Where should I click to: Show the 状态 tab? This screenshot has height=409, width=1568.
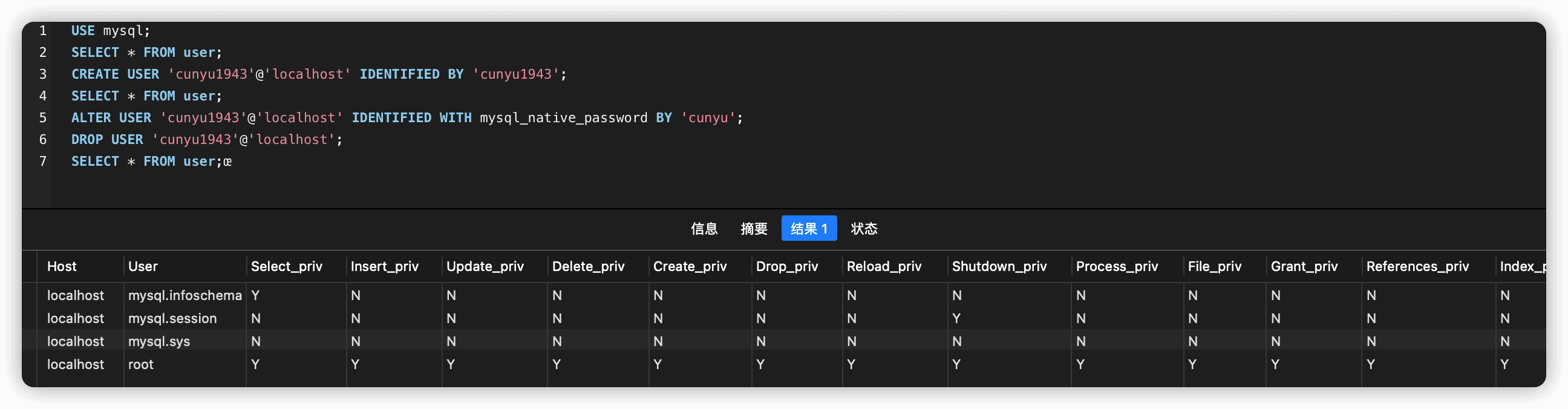[x=864, y=228]
